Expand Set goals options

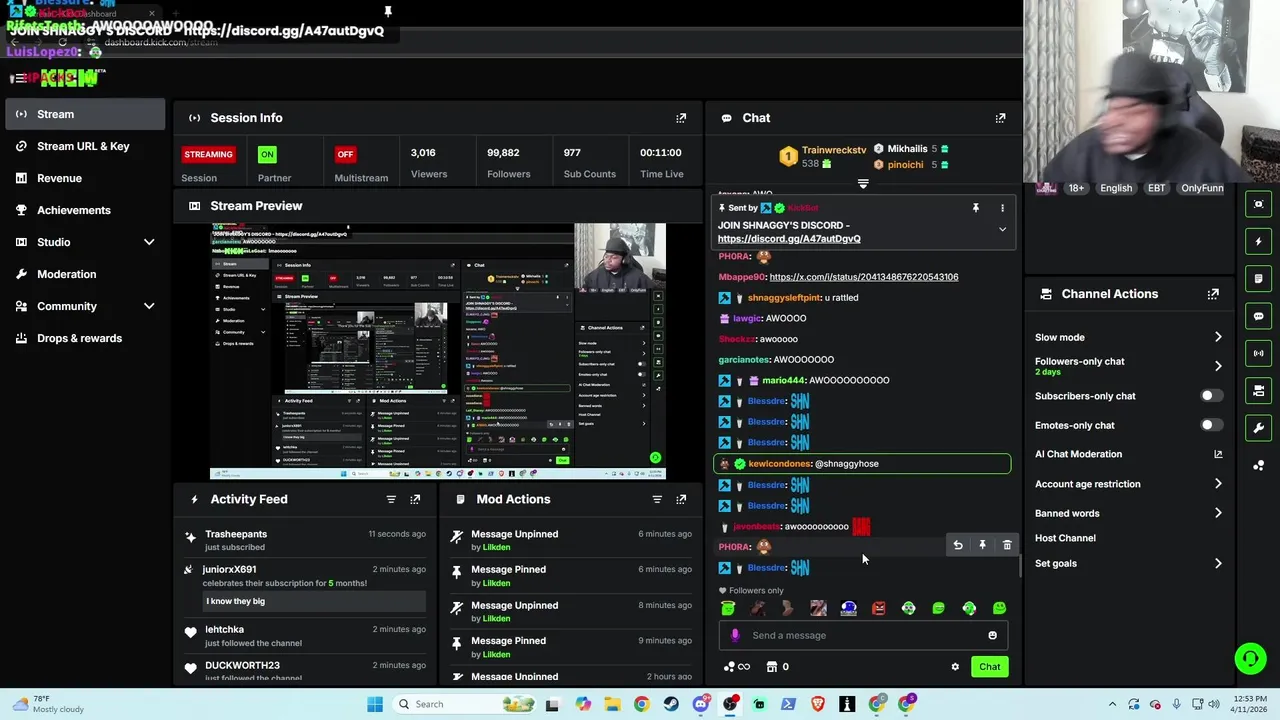(x=1217, y=564)
